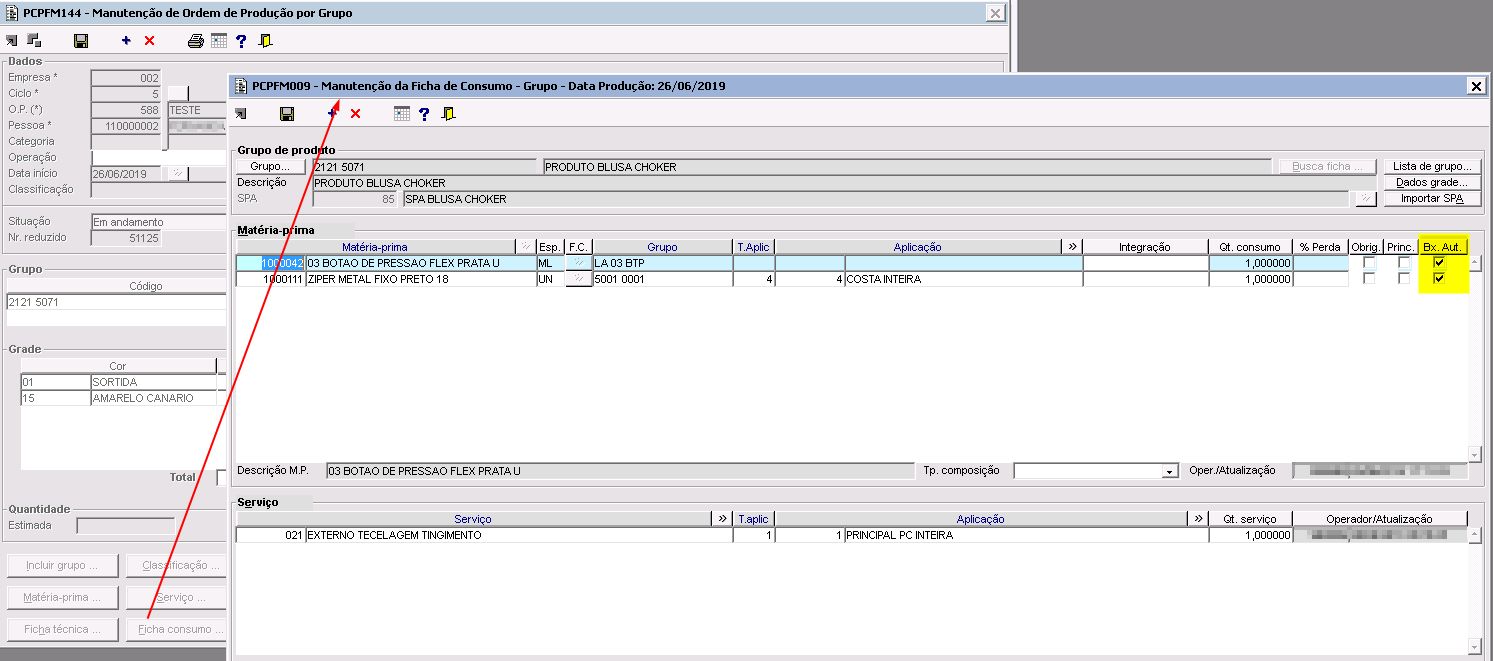Click the first arrow icon in PCPFM144 toolbar
The height and width of the screenshot is (661, 1493).
(x=12, y=41)
